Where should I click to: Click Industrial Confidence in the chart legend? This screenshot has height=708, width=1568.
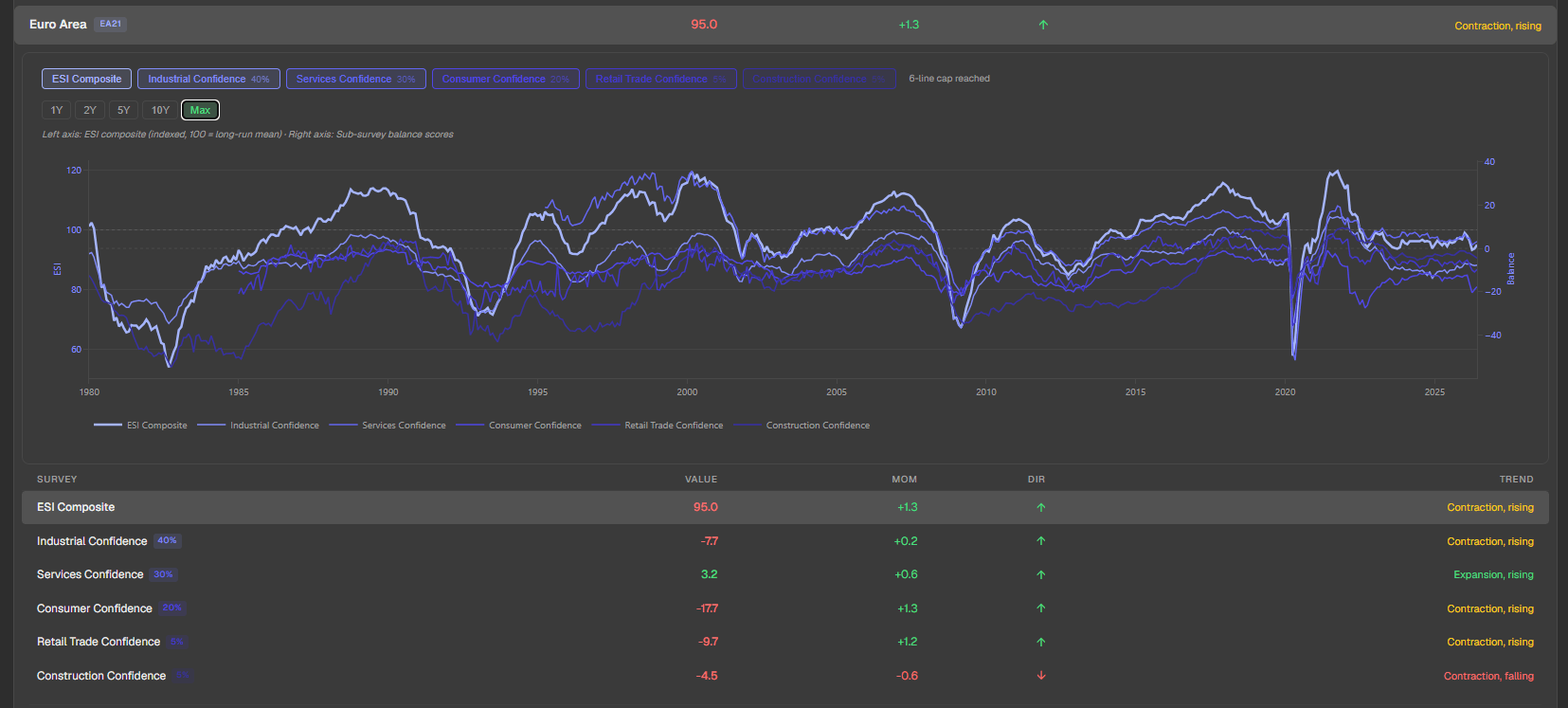click(x=258, y=426)
